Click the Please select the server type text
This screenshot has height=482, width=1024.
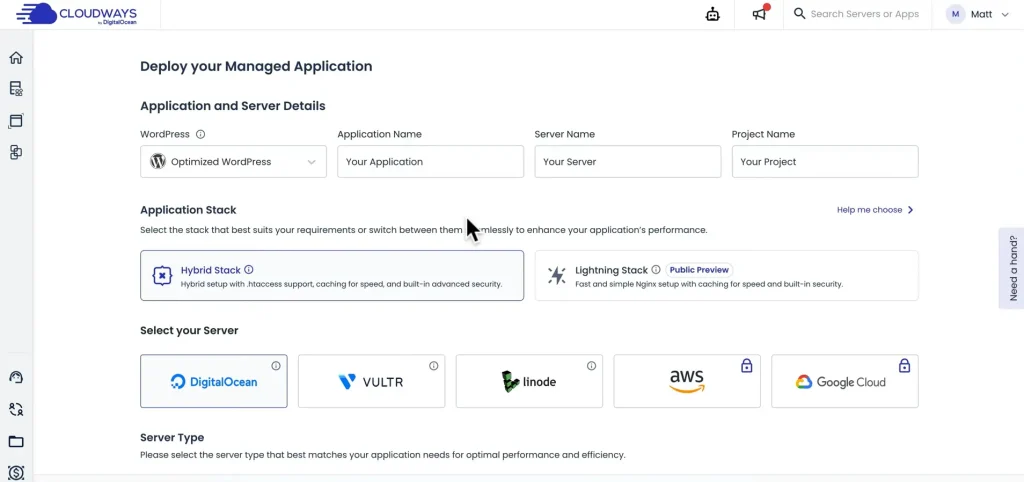pyautogui.click(x=383, y=455)
